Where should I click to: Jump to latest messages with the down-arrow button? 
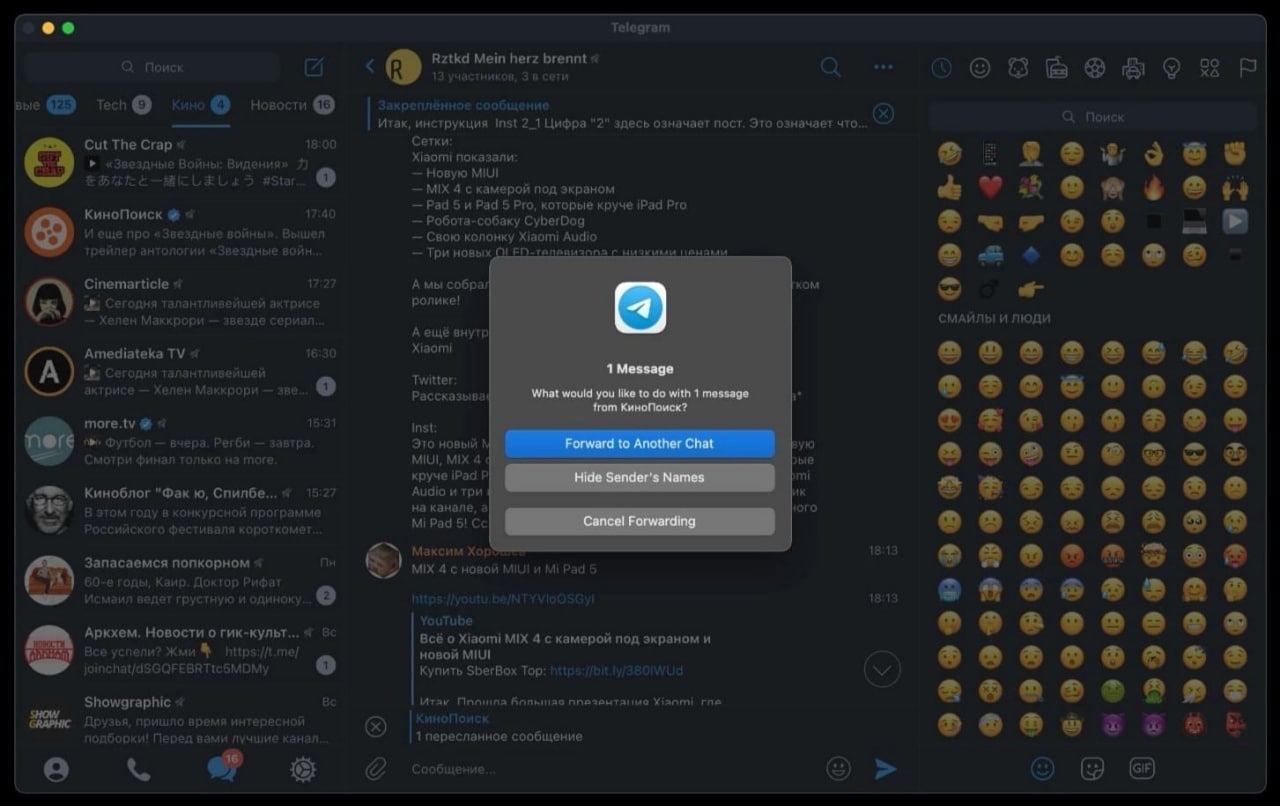[x=882, y=669]
